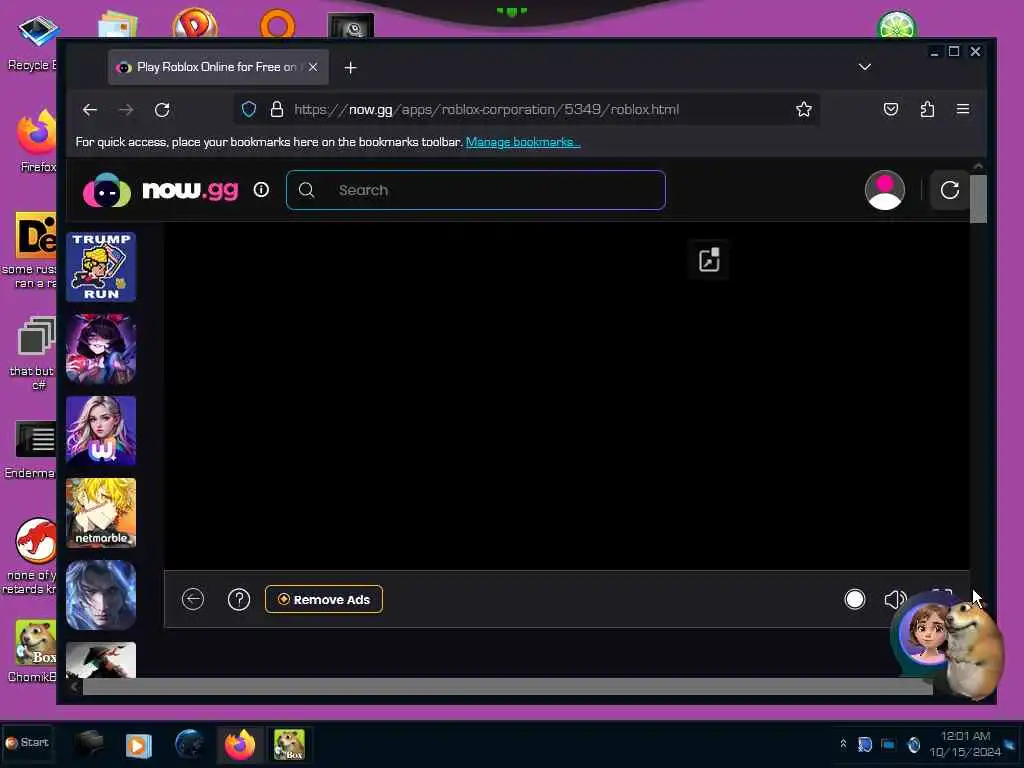Image resolution: width=1024 pixels, height=768 pixels.
Task: Open the now.gg user profile avatar
Action: tap(884, 190)
